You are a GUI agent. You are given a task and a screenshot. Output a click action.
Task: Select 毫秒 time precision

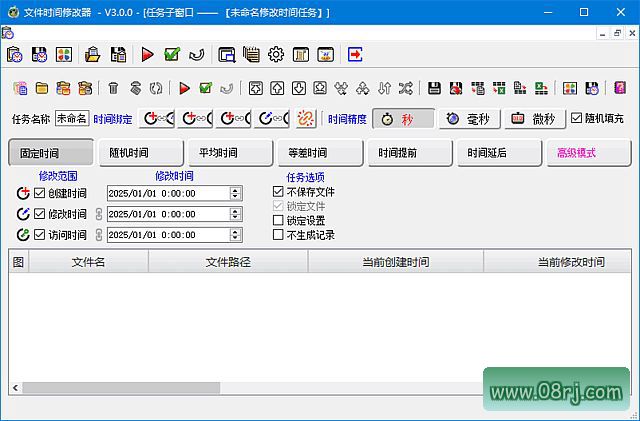[469, 119]
